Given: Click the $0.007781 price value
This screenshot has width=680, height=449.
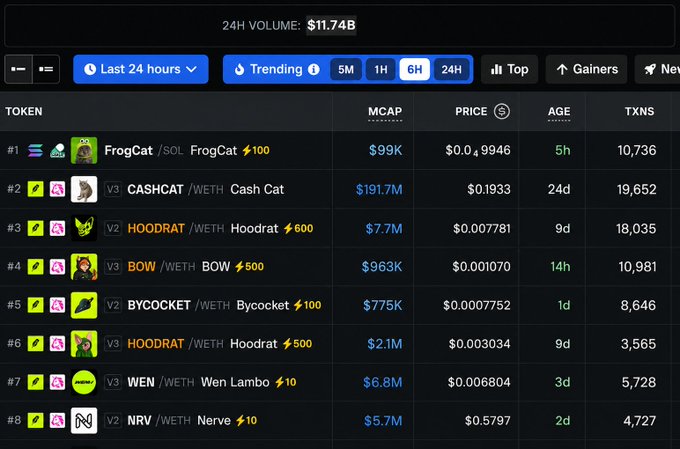Looking at the screenshot, I should click(x=482, y=229).
